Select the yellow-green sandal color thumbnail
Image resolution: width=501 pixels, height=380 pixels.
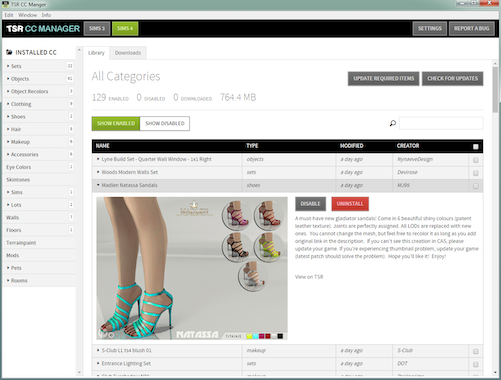[268, 247]
